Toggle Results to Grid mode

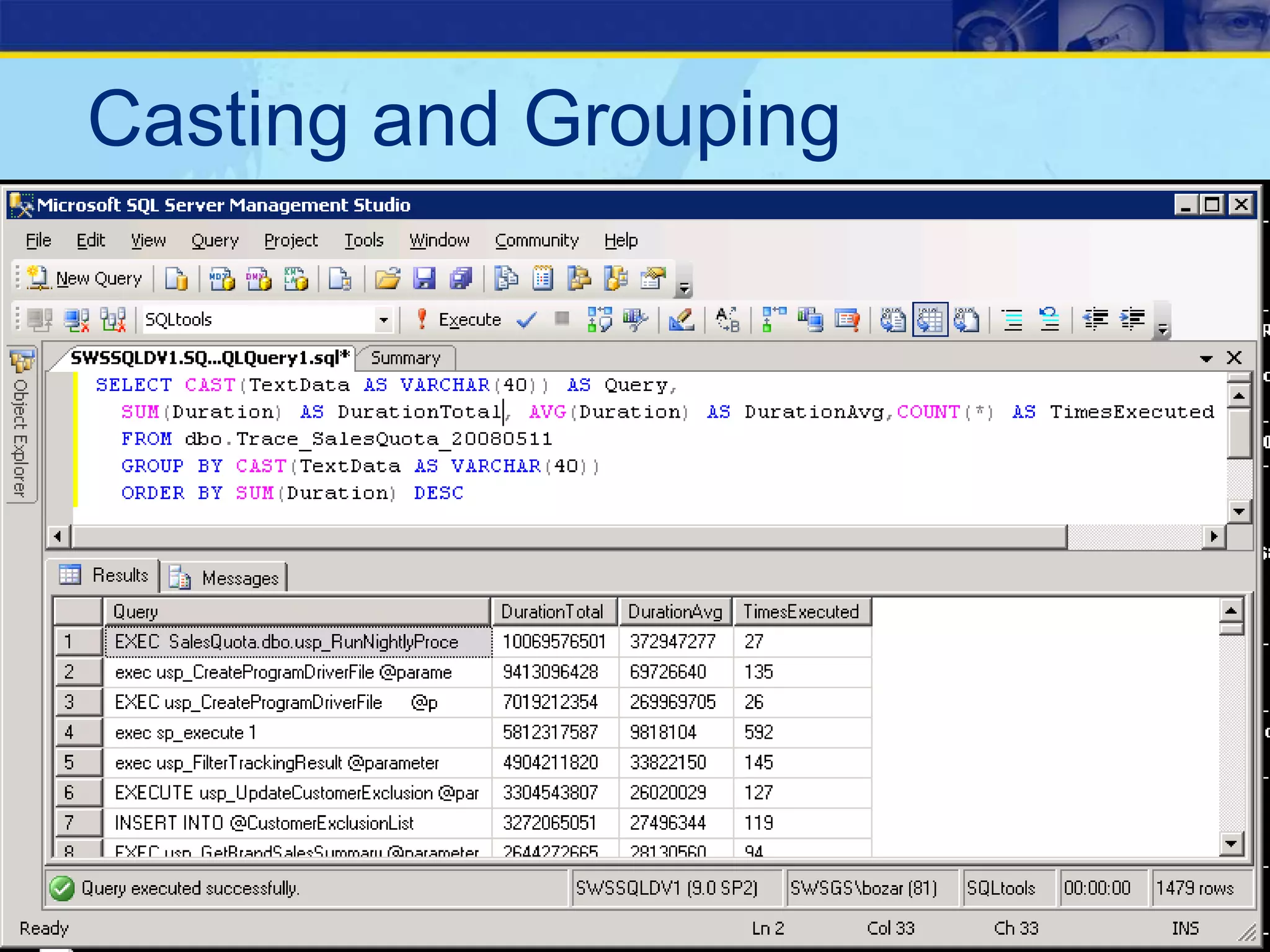(930, 320)
